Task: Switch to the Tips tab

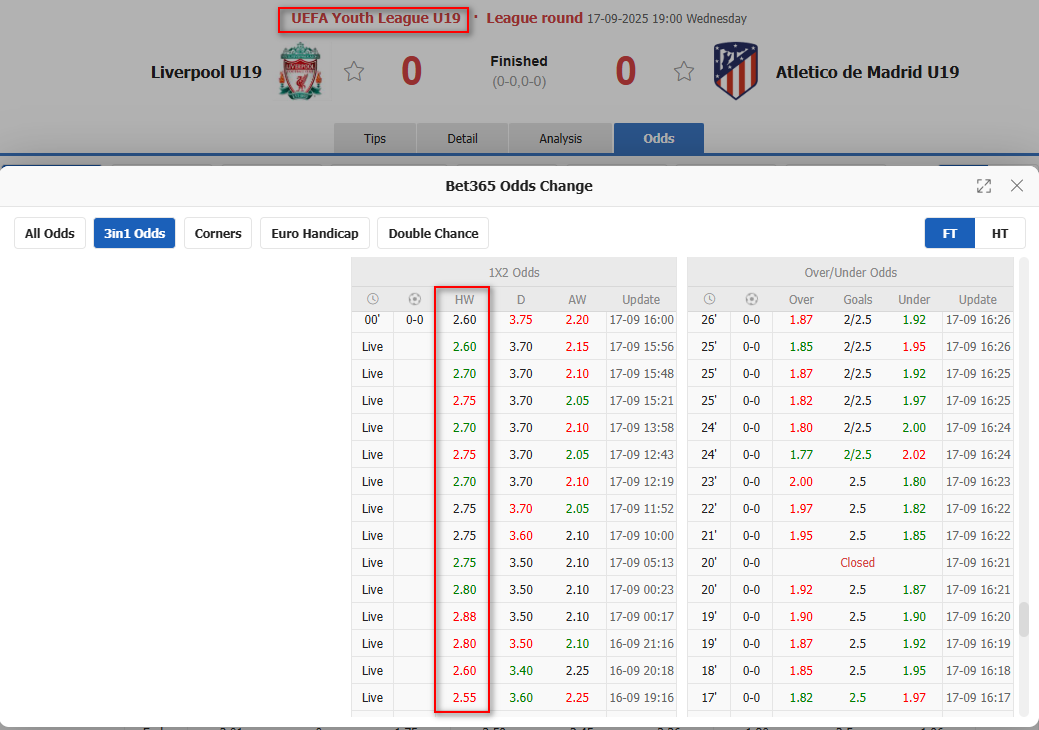Action: coord(375,139)
